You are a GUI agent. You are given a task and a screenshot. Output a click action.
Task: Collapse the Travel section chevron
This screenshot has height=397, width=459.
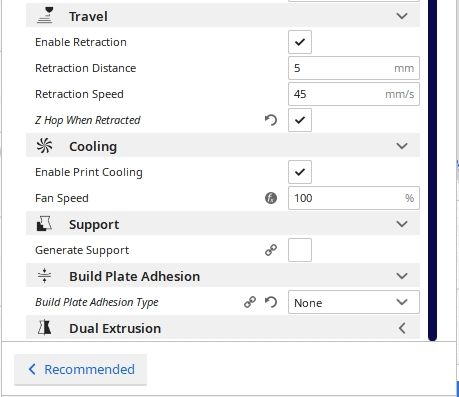(x=402, y=16)
